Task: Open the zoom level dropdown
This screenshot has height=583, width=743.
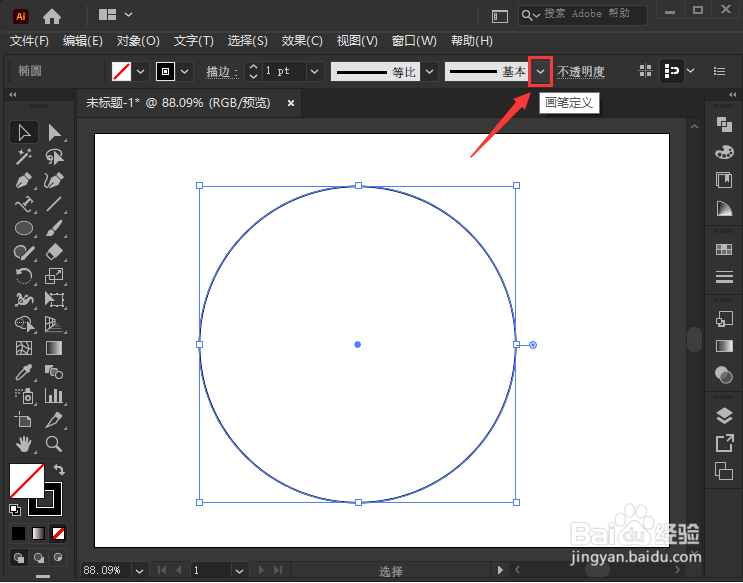Action: click(x=139, y=570)
